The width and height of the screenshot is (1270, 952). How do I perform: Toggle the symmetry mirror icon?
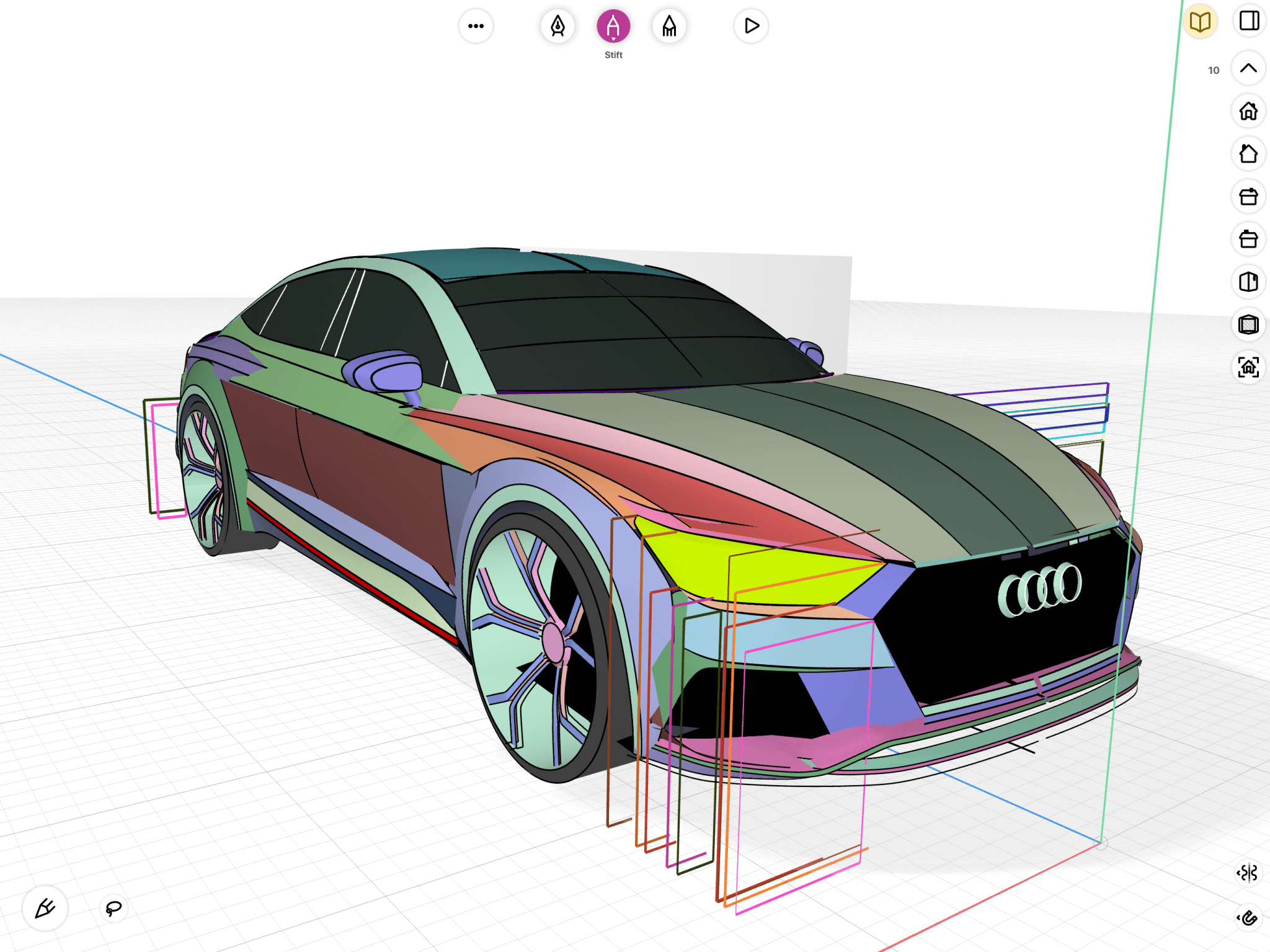pyautogui.click(x=1248, y=873)
